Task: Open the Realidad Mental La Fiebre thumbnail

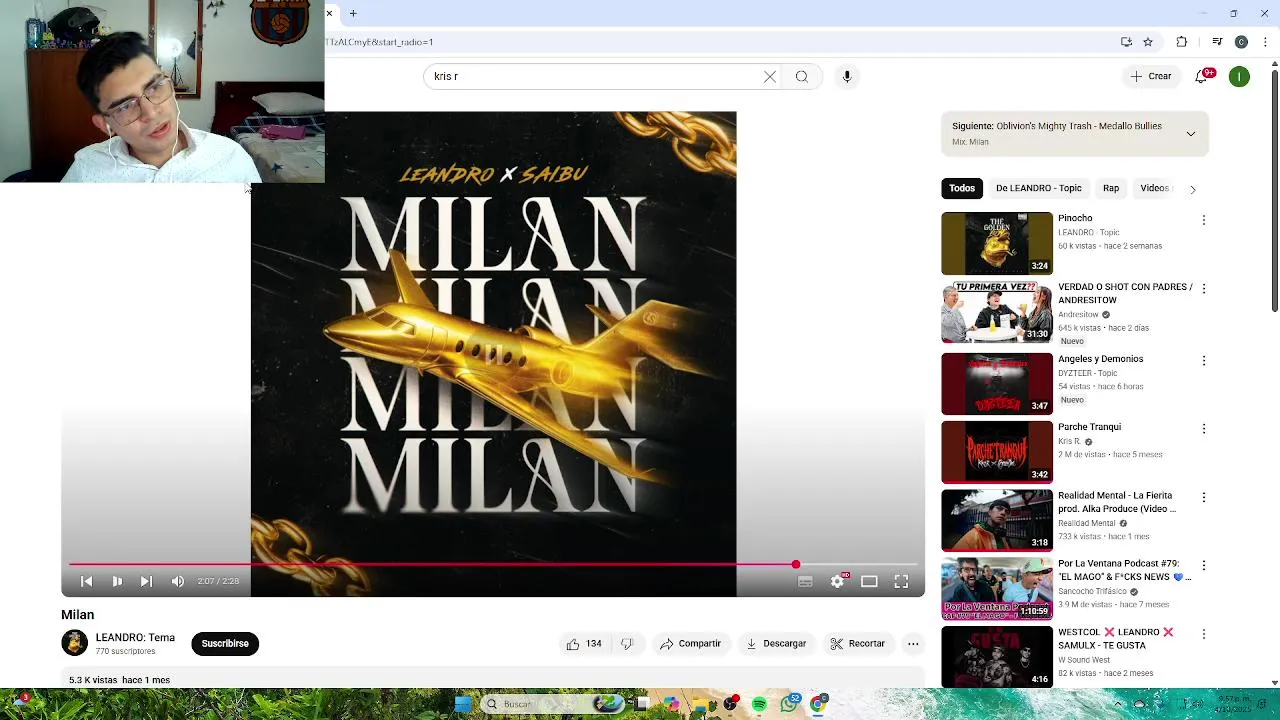Action: click(x=997, y=520)
